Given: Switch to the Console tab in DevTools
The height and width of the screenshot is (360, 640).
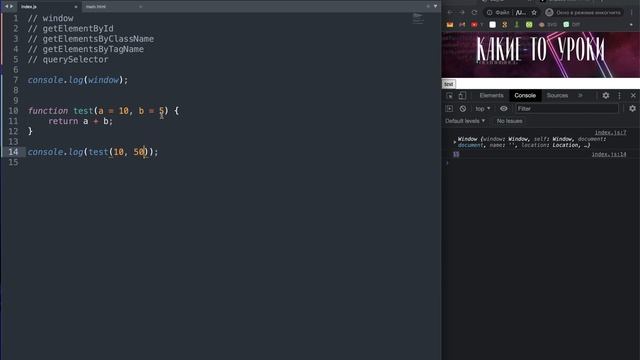Looking at the screenshot, I should tap(525, 96).
